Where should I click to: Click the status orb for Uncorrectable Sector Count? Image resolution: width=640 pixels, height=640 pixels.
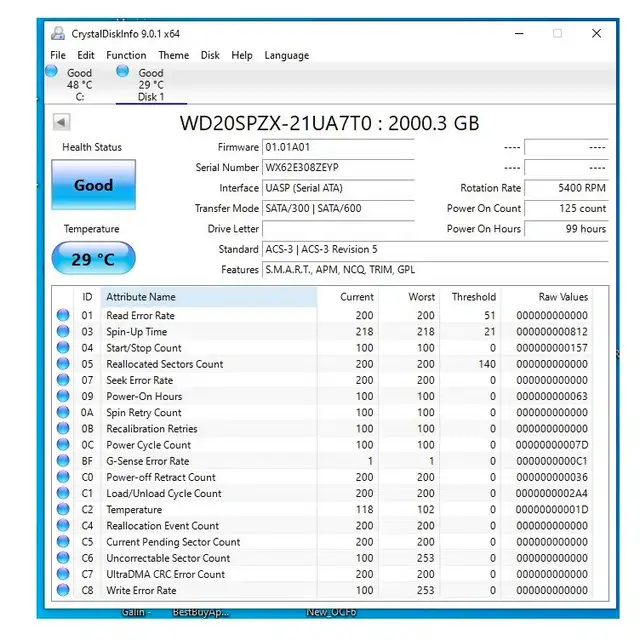click(63, 558)
